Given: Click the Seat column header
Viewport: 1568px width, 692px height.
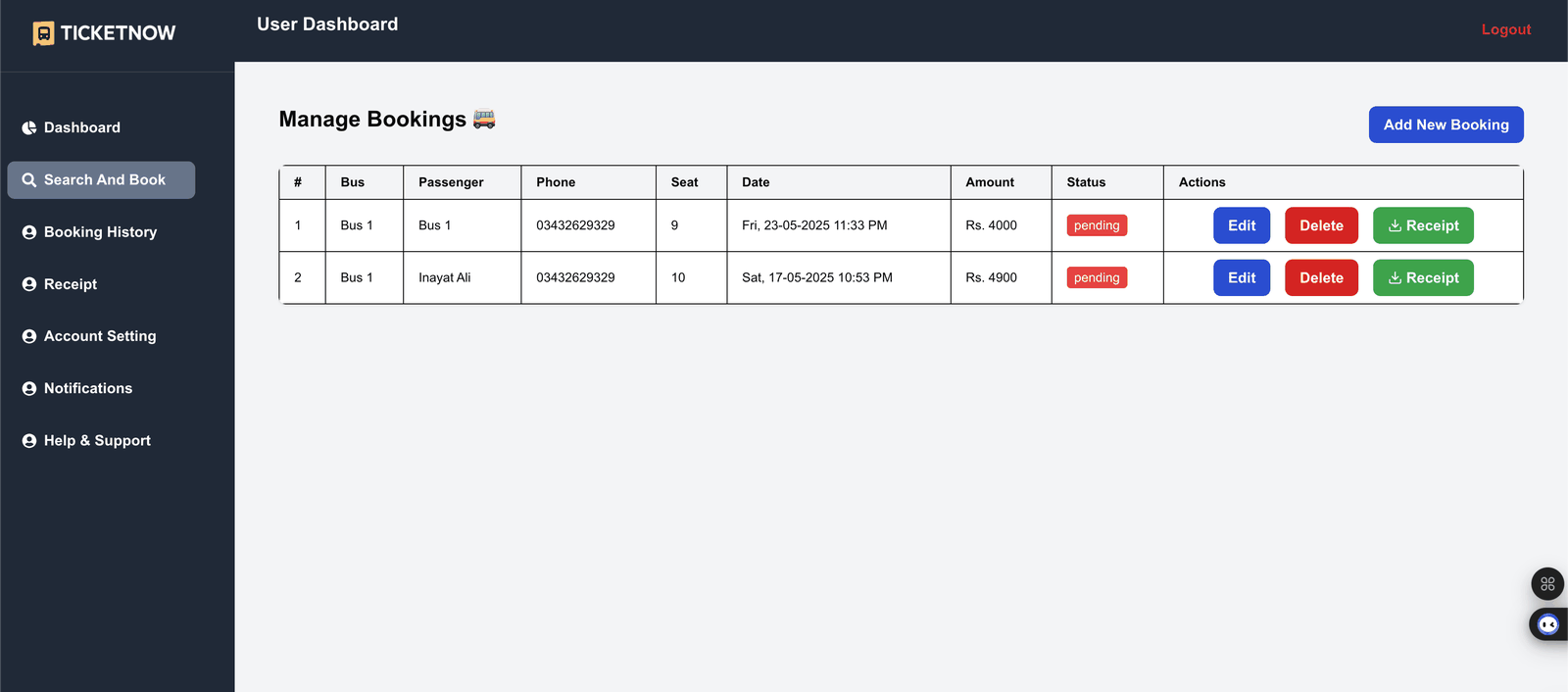Looking at the screenshot, I should (x=691, y=182).
